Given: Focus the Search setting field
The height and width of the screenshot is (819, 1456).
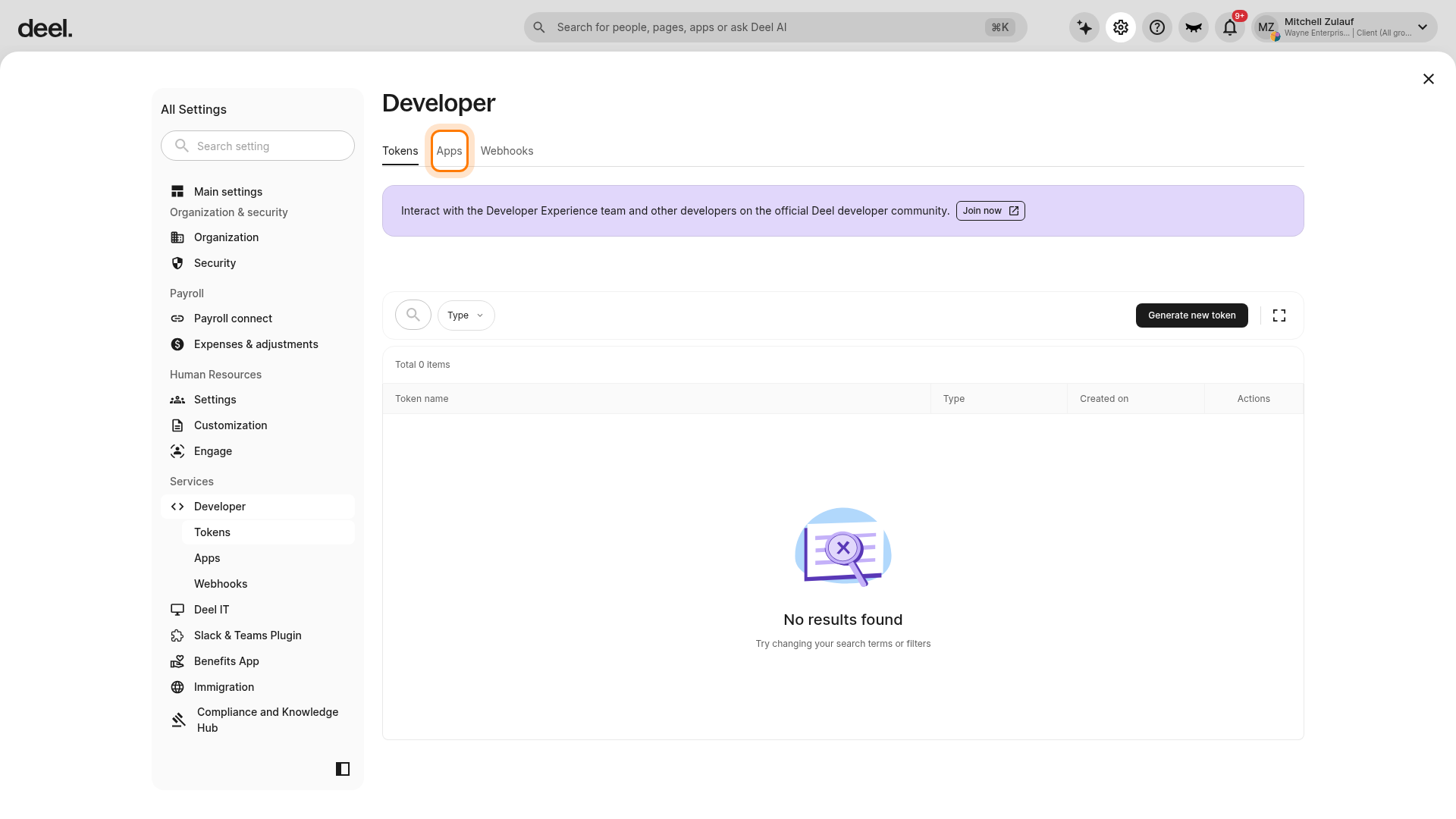Looking at the screenshot, I should (258, 146).
